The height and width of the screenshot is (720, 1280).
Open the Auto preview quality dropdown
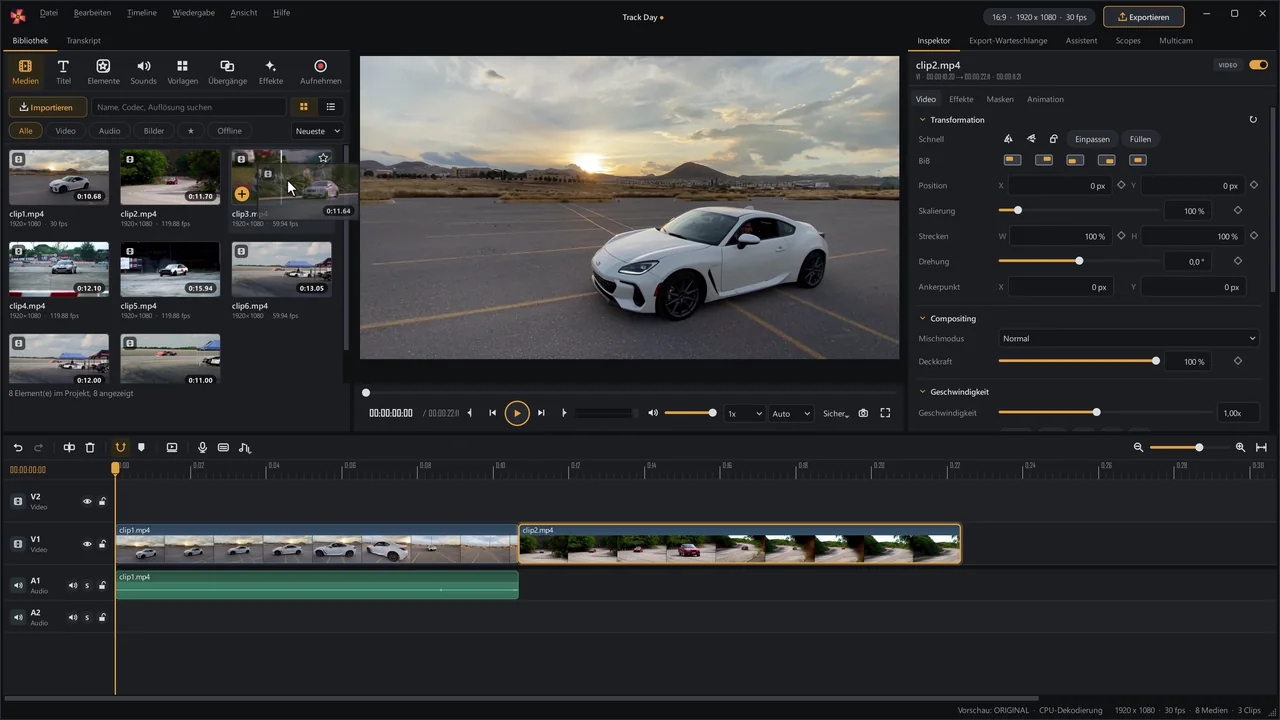(x=790, y=413)
